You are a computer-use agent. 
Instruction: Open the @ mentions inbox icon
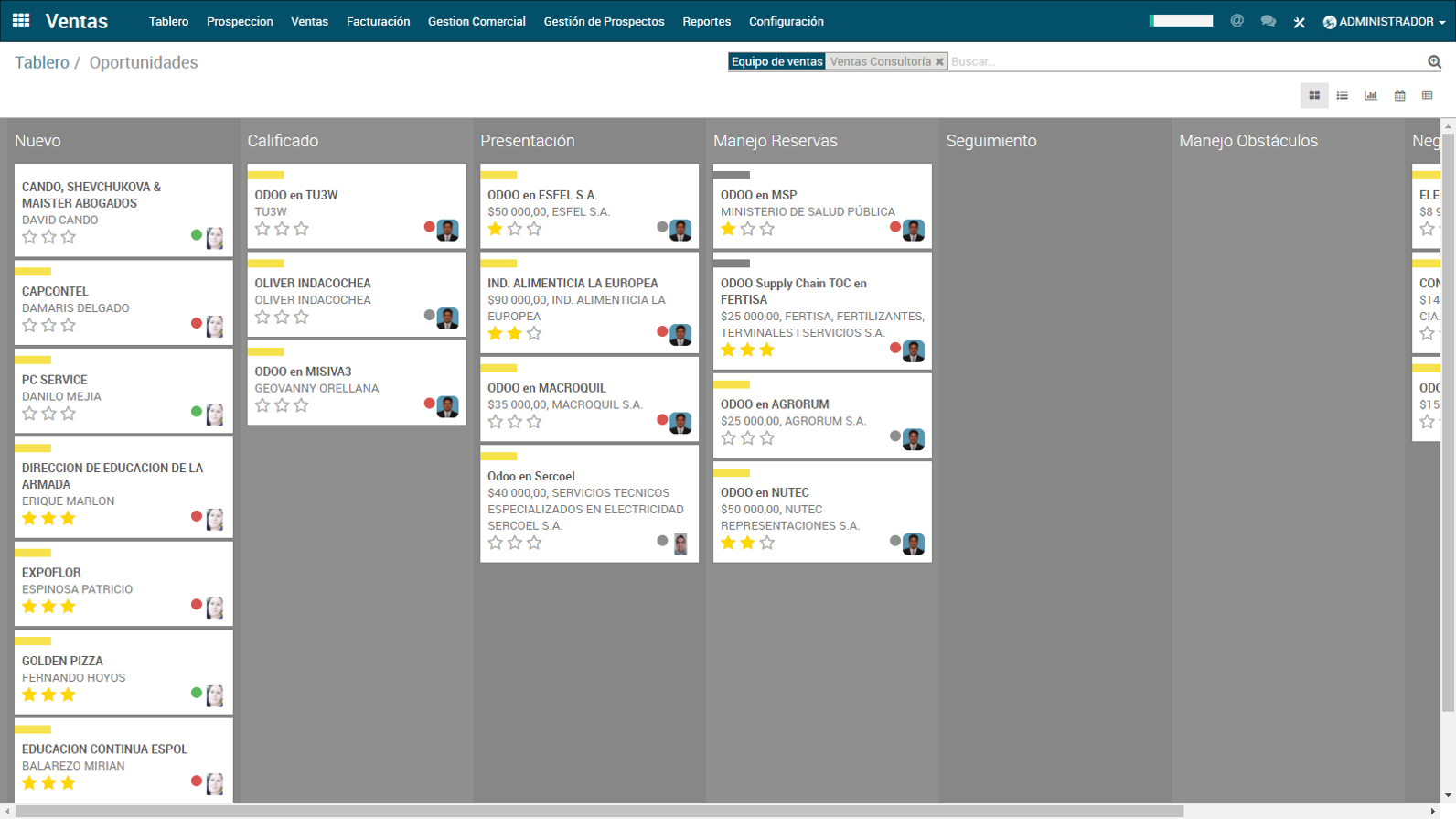click(x=1237, y=21)
